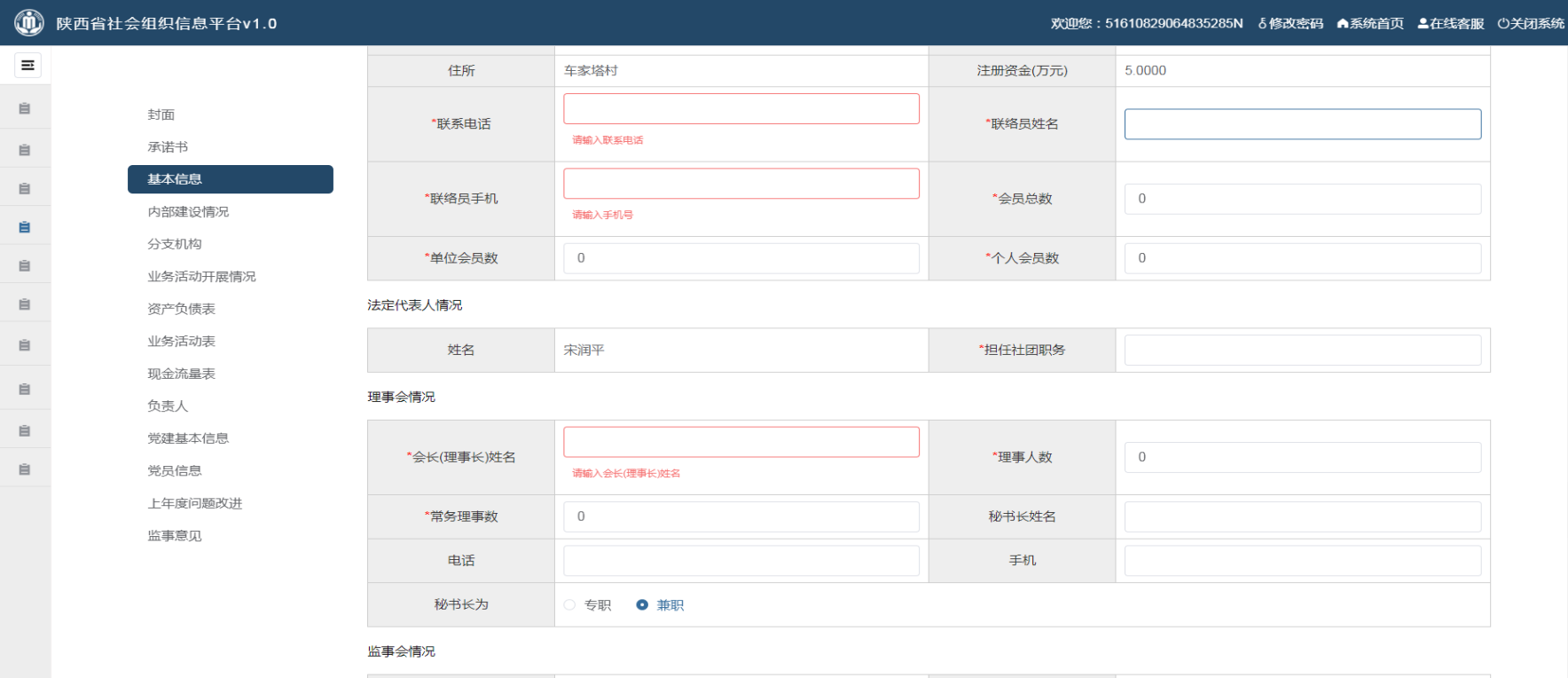Open 党建基本信息 section
Screen dimensions: 1568x678
188,438
